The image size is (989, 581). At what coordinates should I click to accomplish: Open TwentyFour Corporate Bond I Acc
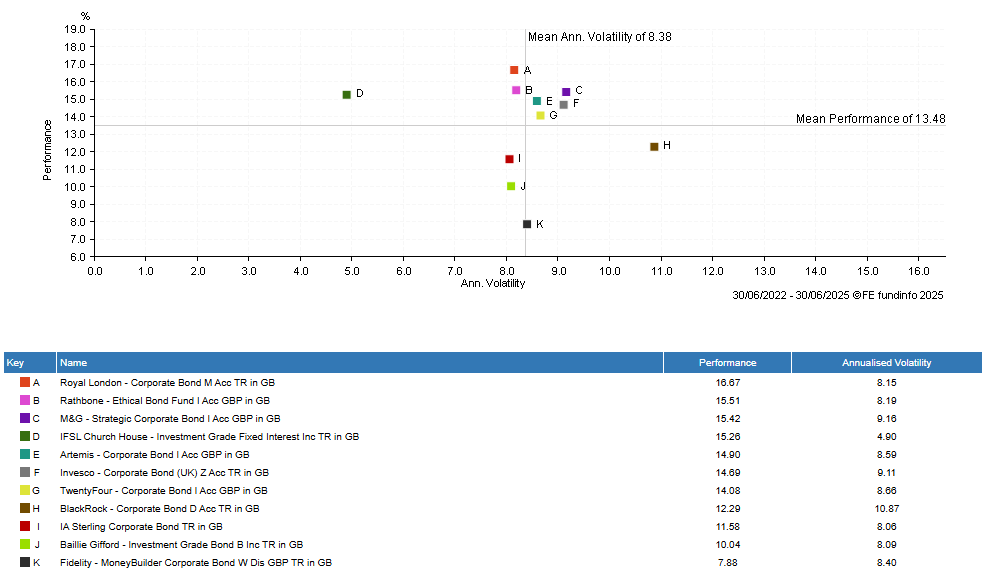(x=163, y=490)
